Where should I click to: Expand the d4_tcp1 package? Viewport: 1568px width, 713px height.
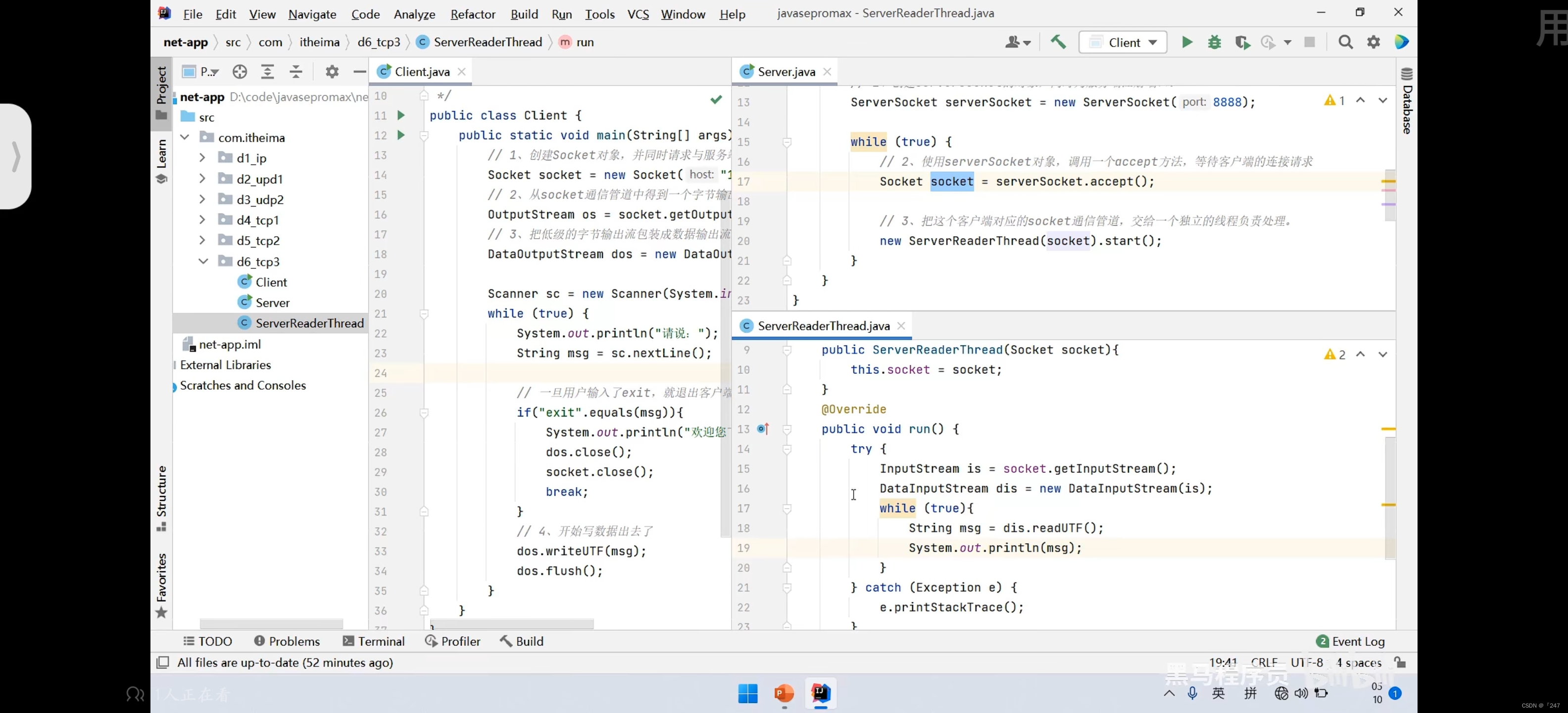202,220
